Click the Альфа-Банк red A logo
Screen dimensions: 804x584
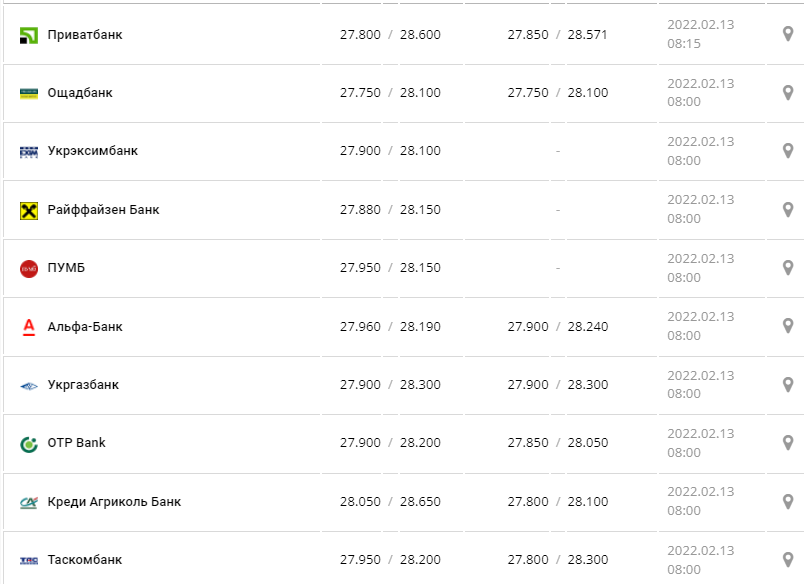[28, 326]
